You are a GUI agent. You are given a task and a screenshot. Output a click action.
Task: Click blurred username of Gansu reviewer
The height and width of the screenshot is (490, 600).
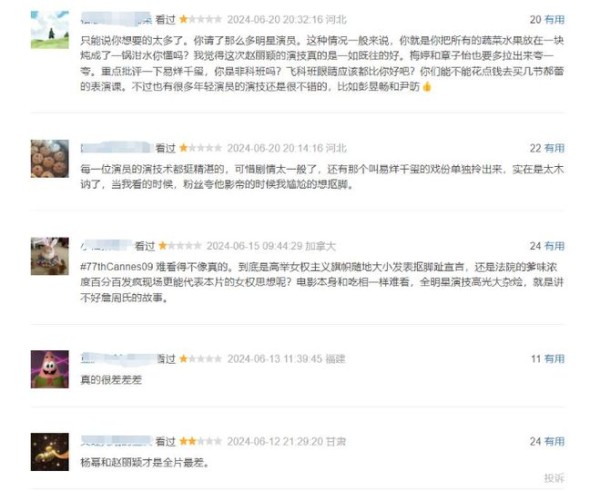(x=116, y=441)
